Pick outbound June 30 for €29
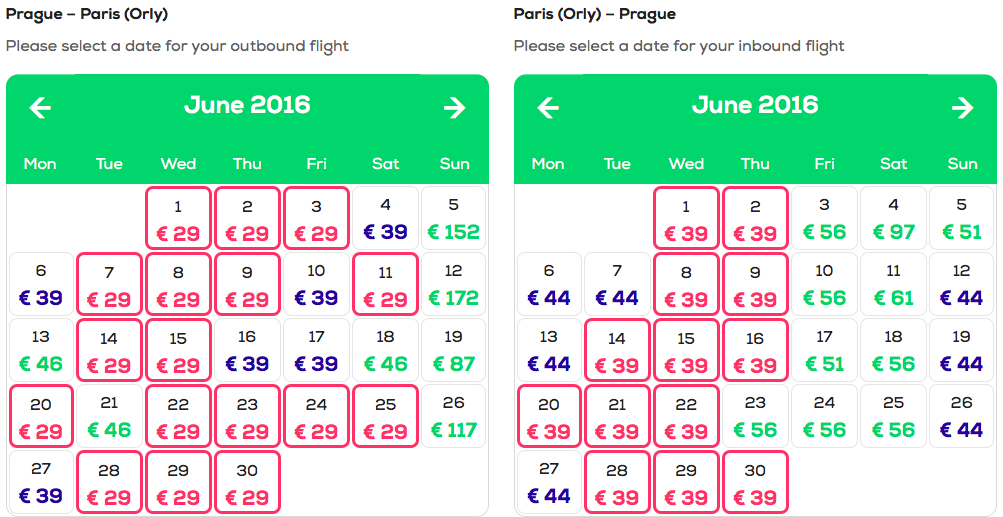Screen dimensions: 1003x517 (248, 482)
